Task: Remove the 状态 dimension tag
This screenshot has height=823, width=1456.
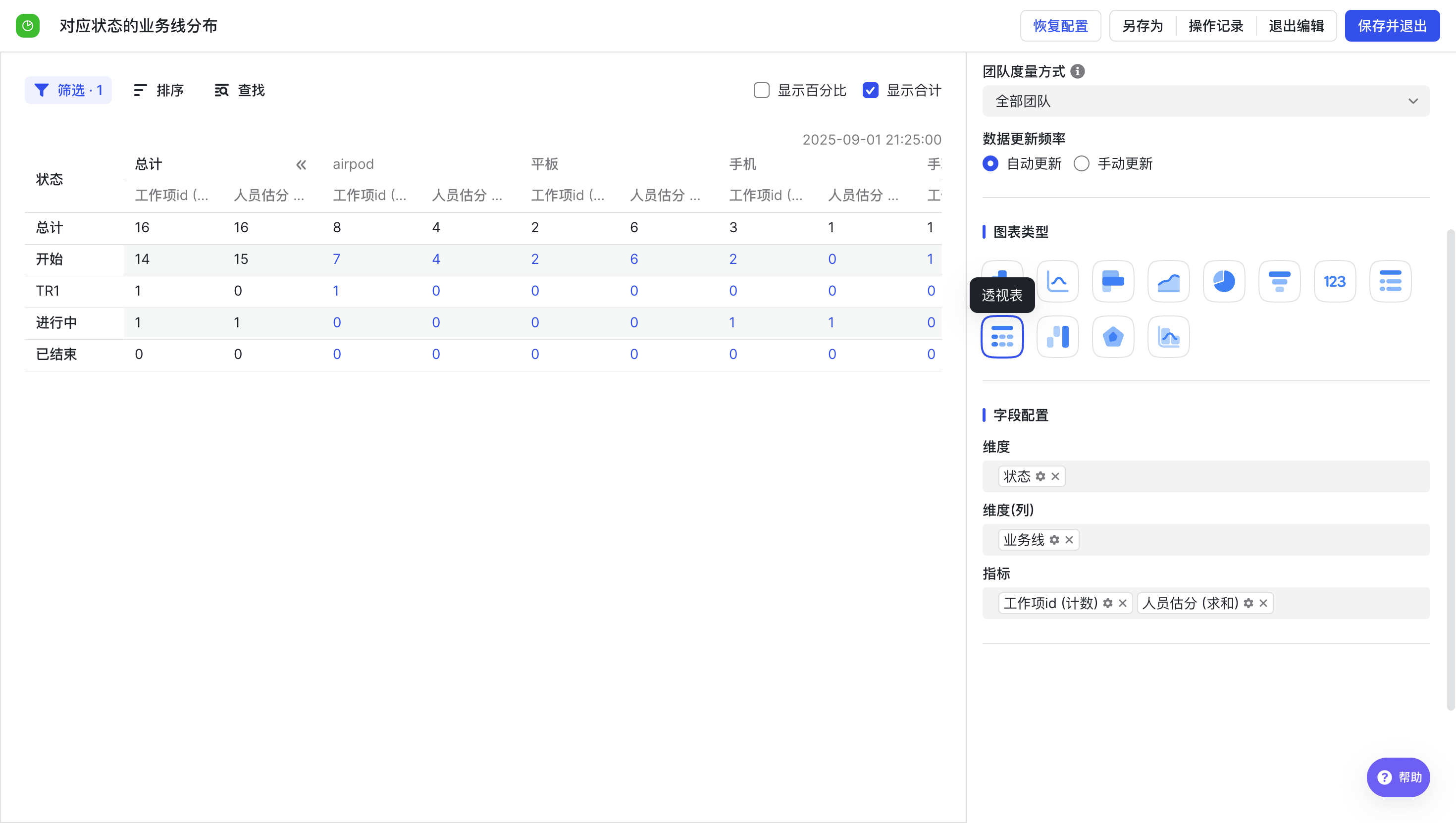Action: point(1055,476)
